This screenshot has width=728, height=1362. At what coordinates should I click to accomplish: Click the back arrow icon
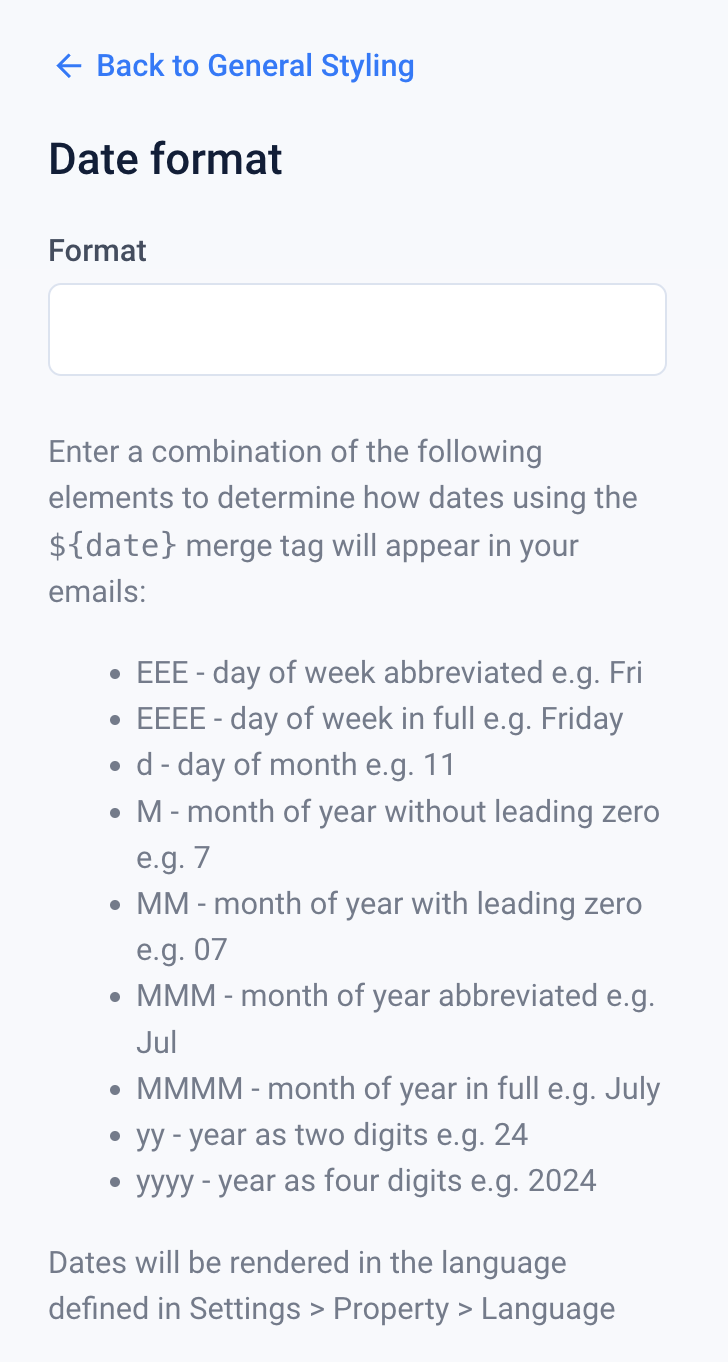click(x=68, y=66)
